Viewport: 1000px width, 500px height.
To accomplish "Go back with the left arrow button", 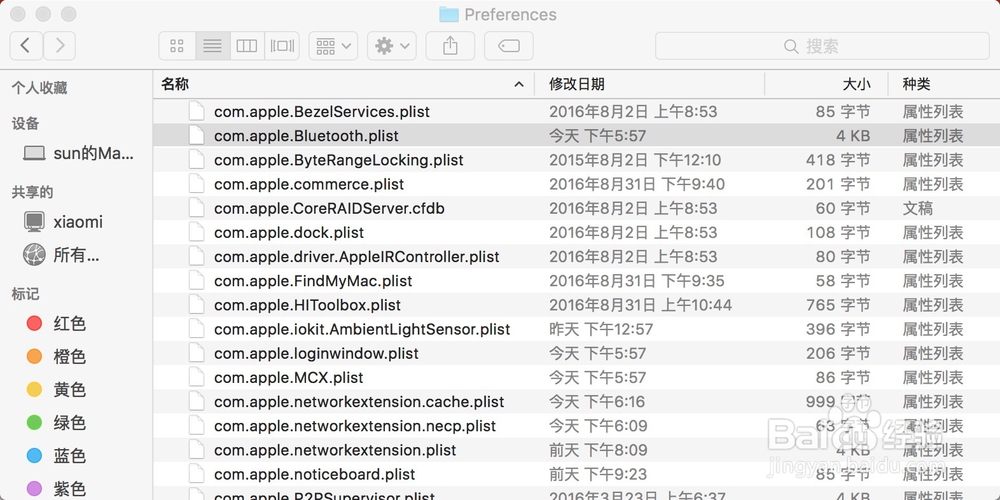I will [x=26, y=46].
